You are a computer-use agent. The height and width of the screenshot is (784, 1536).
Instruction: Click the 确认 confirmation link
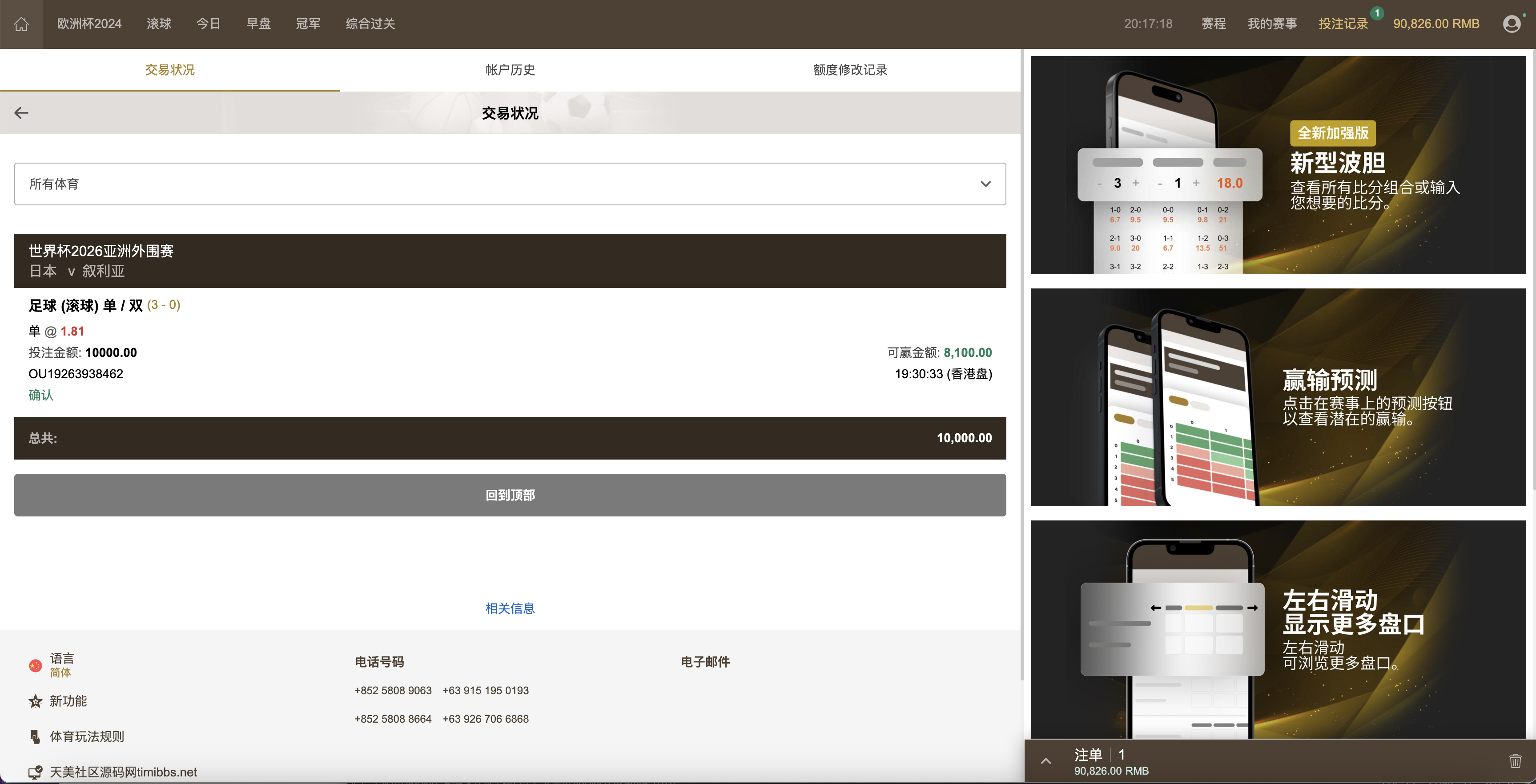(x=40, y=395)
